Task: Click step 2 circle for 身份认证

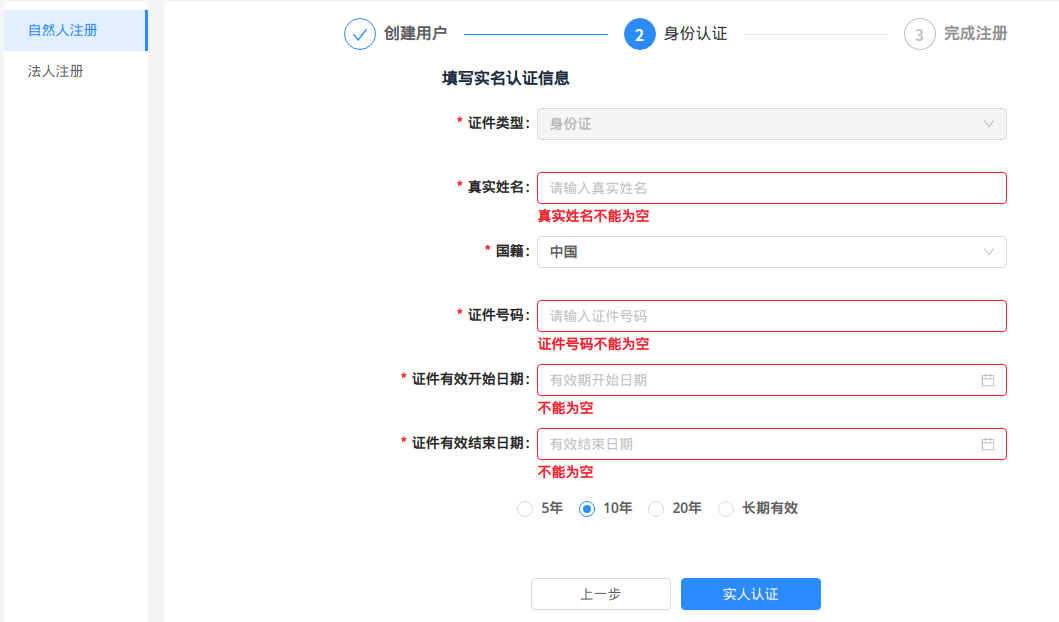Action: pyautogui.click(x=640, y=34)
